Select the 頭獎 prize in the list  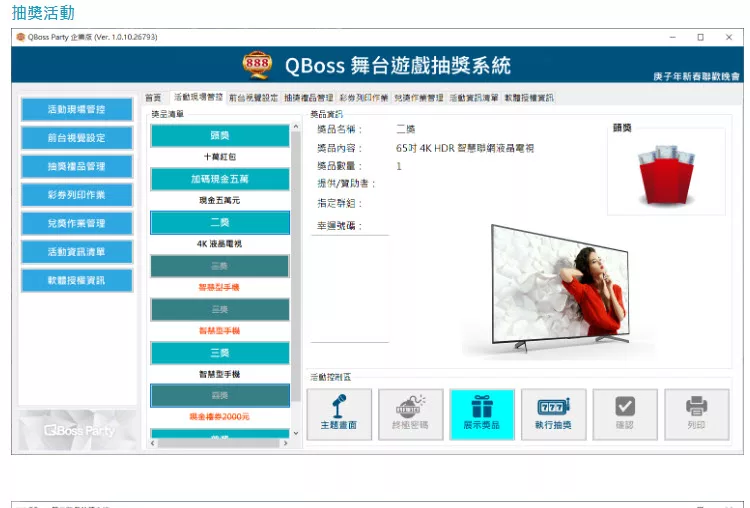(220, 136)
